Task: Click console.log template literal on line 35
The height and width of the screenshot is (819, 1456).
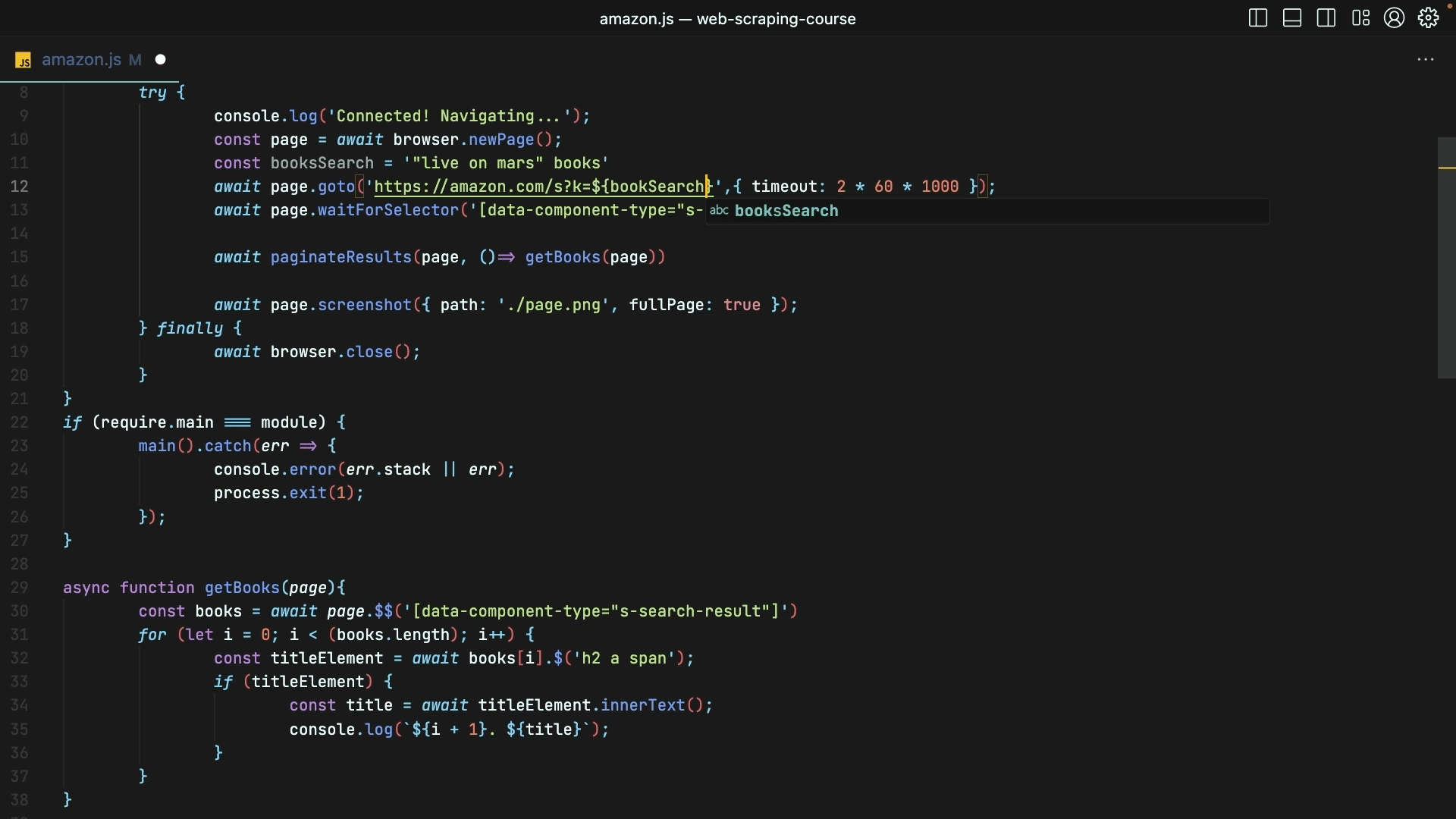Action: pyautogui.click(x=497, y=730)
